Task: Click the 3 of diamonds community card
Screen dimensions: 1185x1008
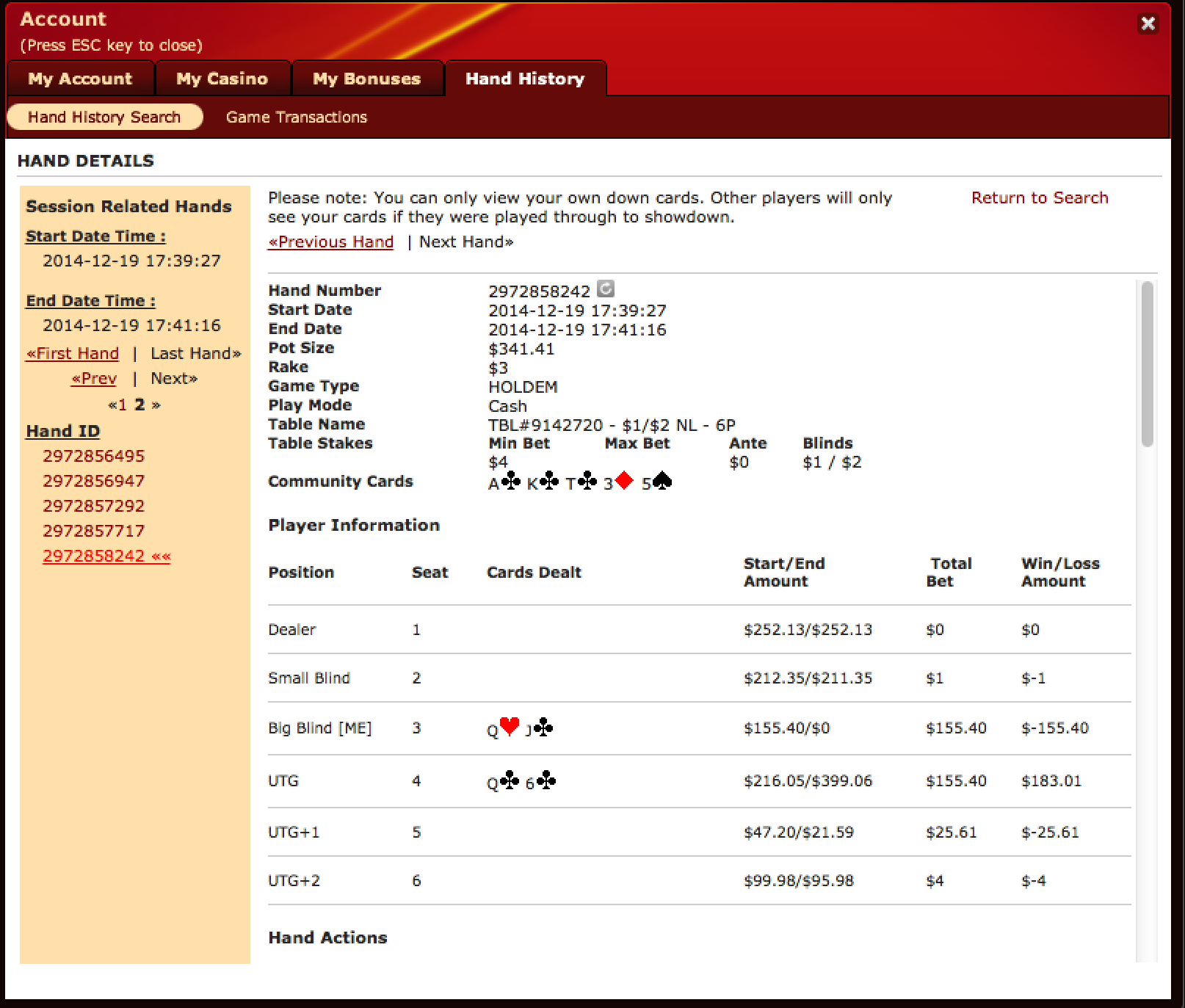Action: pyautogui.click(x=618, y=482)
